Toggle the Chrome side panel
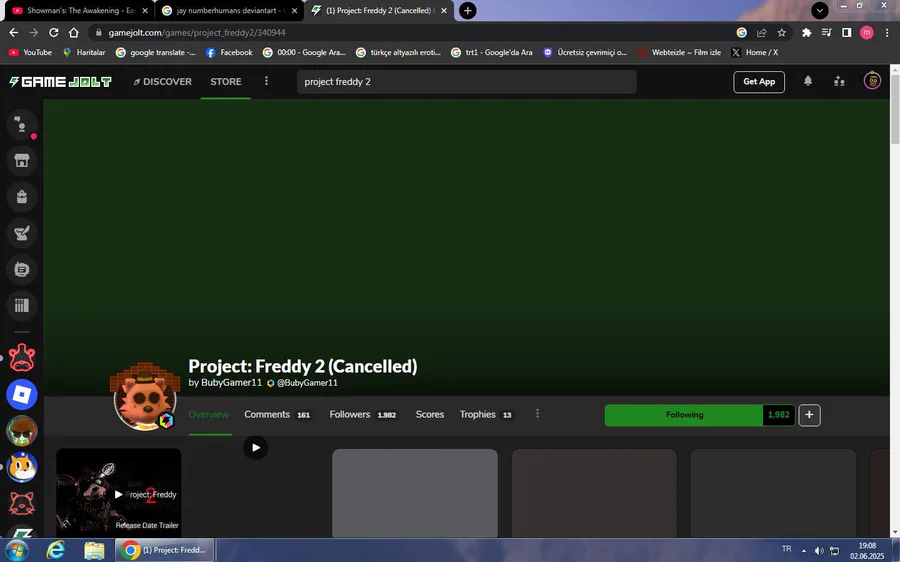Viewport: 900px width, 562px height. pos(847,33)
